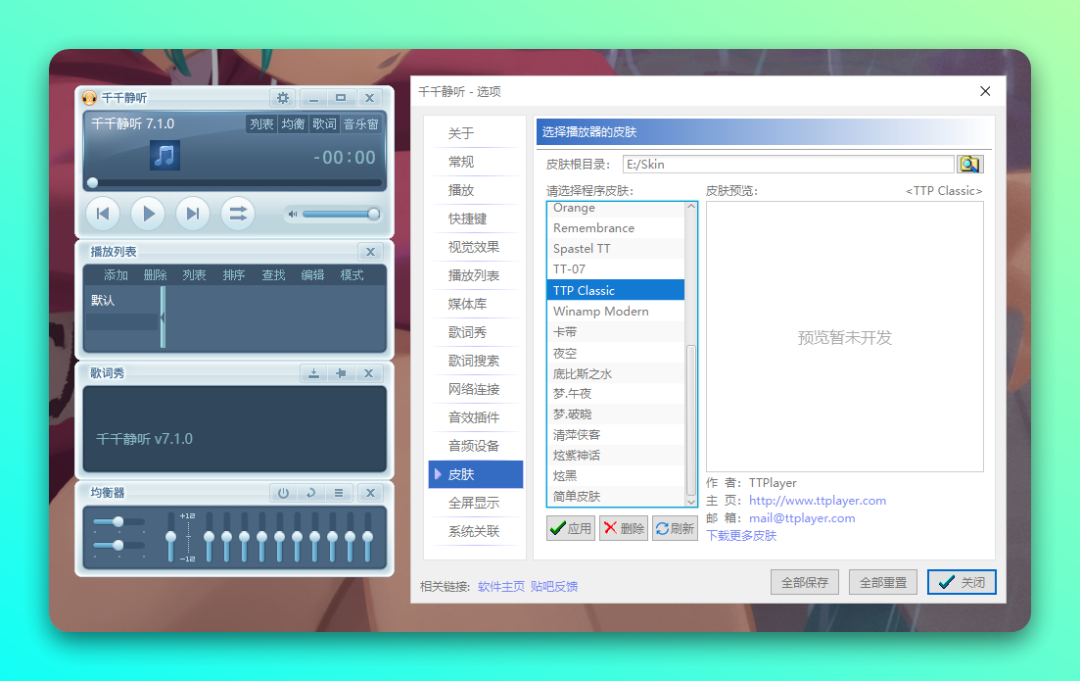The image size is (1080, 681).
Task: Reset the equalizer with the curved arrow icon
Action: 311,493
